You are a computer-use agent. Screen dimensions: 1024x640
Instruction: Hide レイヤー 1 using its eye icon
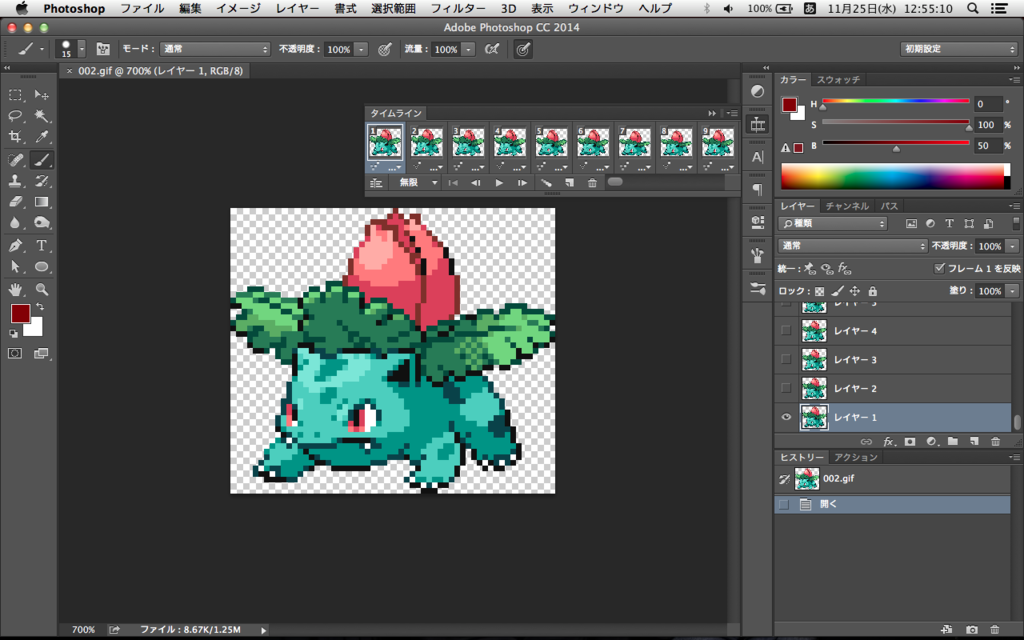tap(786, 418)
